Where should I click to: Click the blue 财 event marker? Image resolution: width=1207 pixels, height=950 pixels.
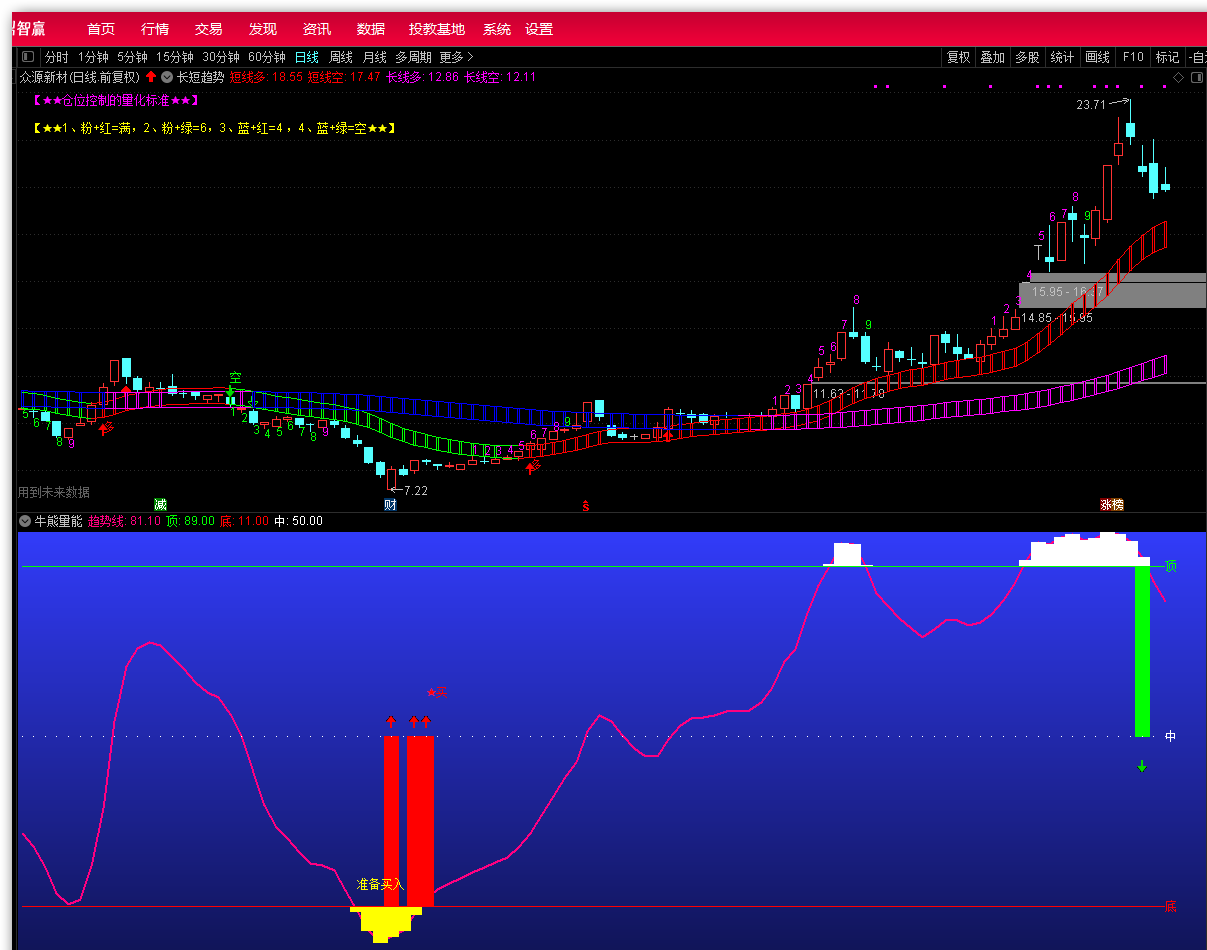[390, 504]
